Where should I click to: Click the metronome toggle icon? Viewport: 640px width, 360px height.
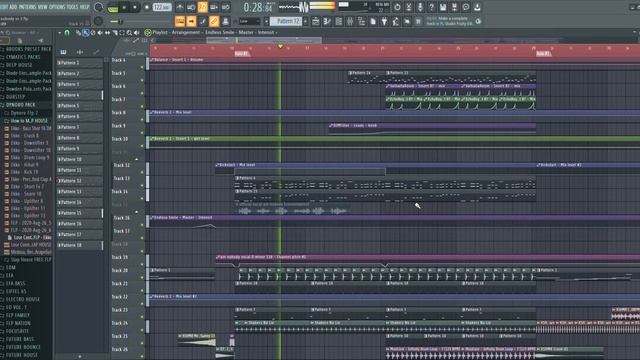(x=180, y=7)
